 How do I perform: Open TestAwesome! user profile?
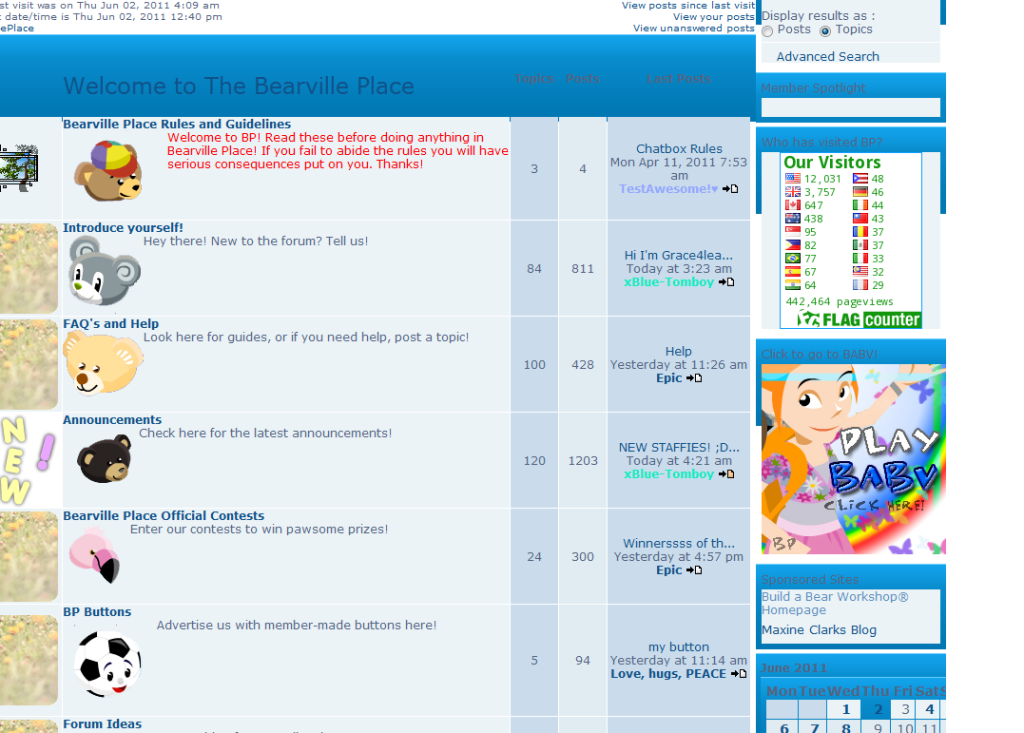669,189
